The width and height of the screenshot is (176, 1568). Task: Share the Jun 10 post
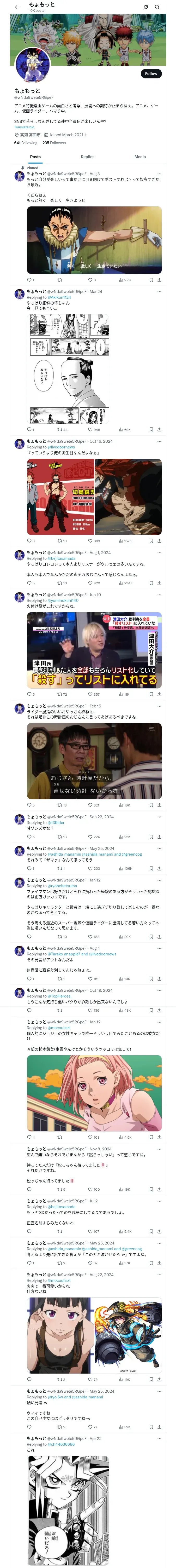(159, 694)
